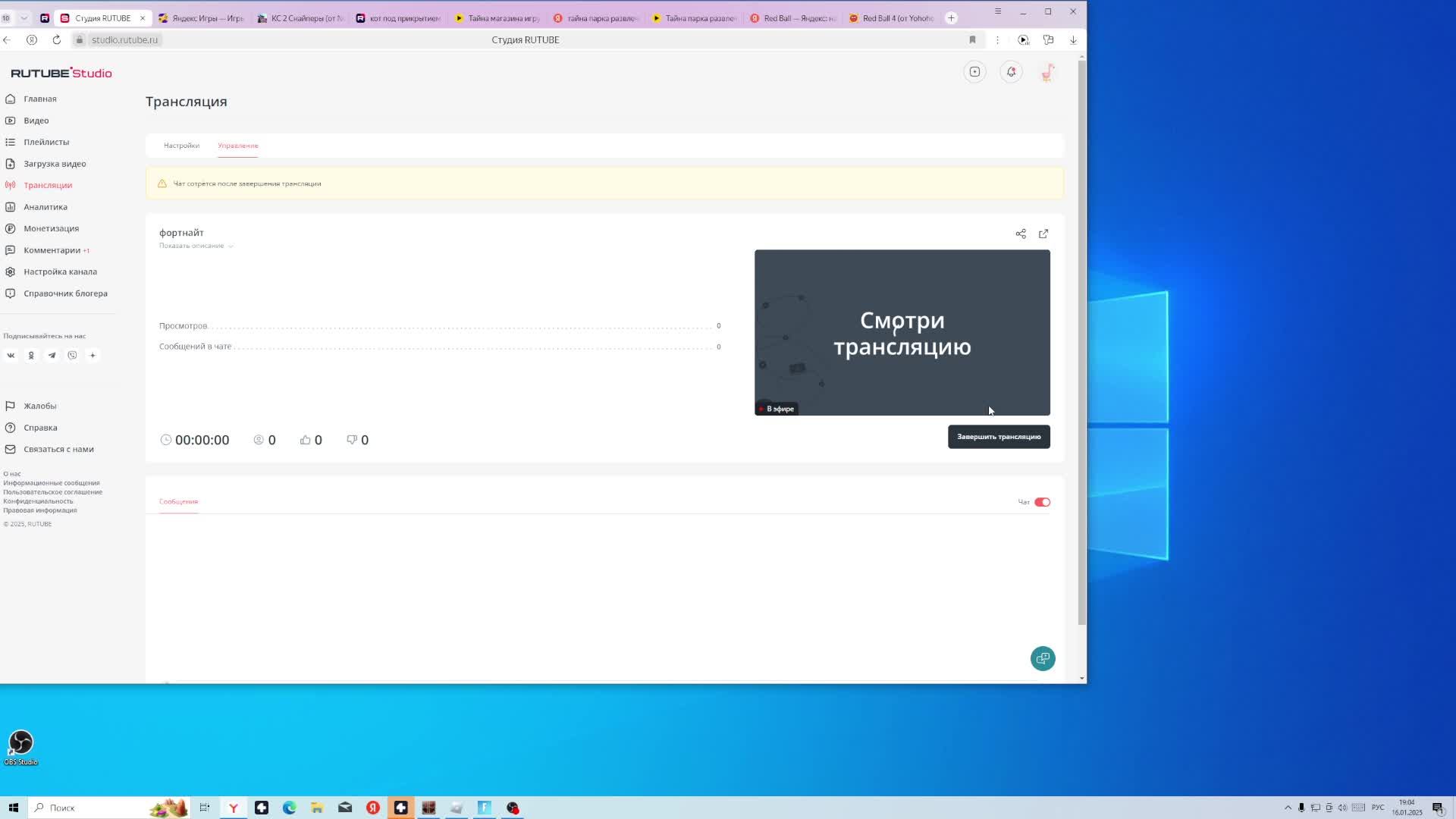
Task: Open the Пользовательское соглашение link
Action: coord(52,492)
